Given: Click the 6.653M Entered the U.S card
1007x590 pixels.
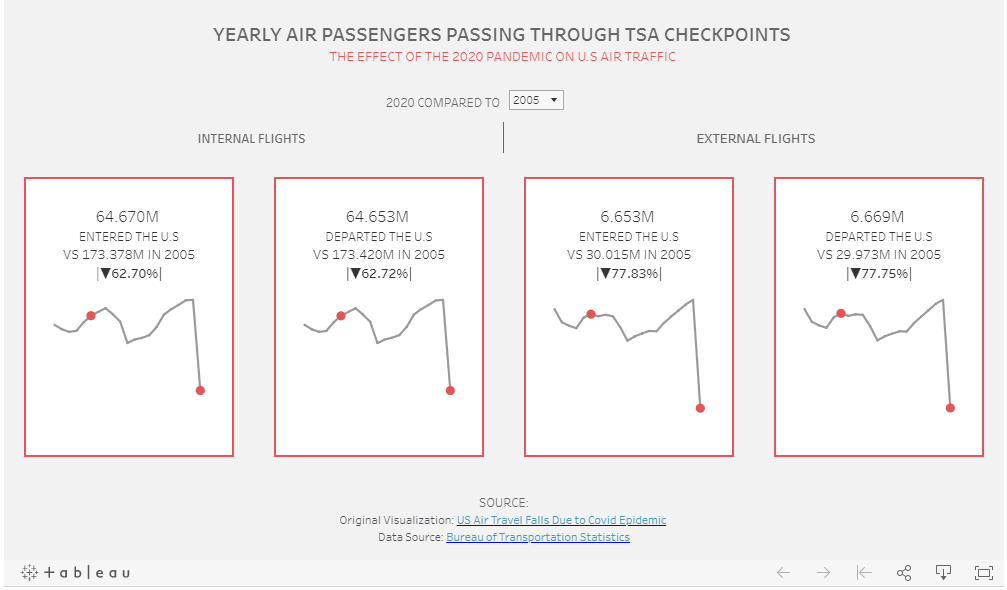Looking at the screenshot, I should [x=629, y=317].
